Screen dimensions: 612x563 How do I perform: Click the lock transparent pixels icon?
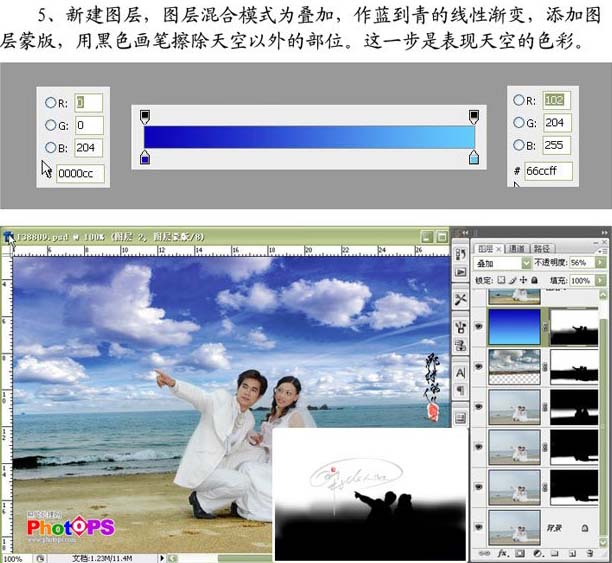pos(502,280)
